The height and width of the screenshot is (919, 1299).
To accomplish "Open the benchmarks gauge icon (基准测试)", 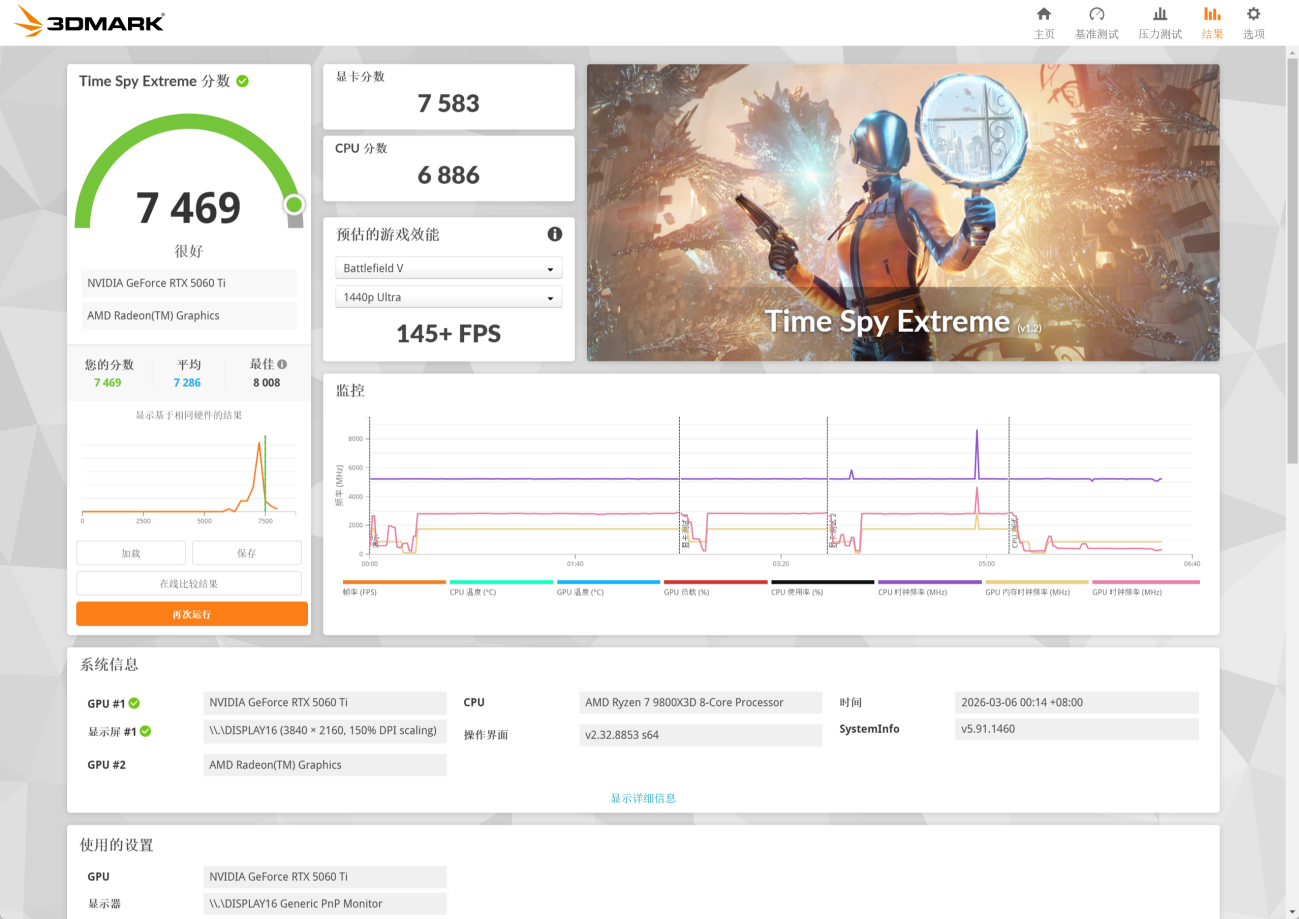I will pos(1096,14).
